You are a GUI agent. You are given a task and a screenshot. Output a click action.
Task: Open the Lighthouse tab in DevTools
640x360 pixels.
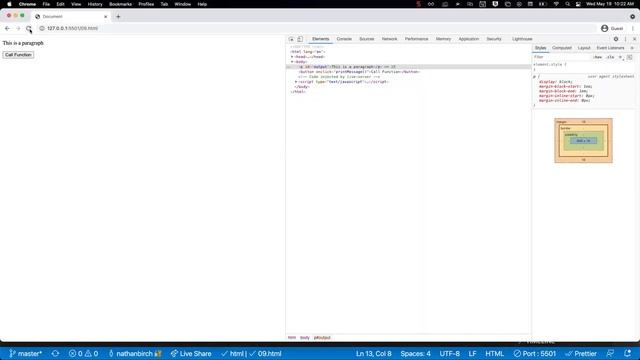pos(522,39)
